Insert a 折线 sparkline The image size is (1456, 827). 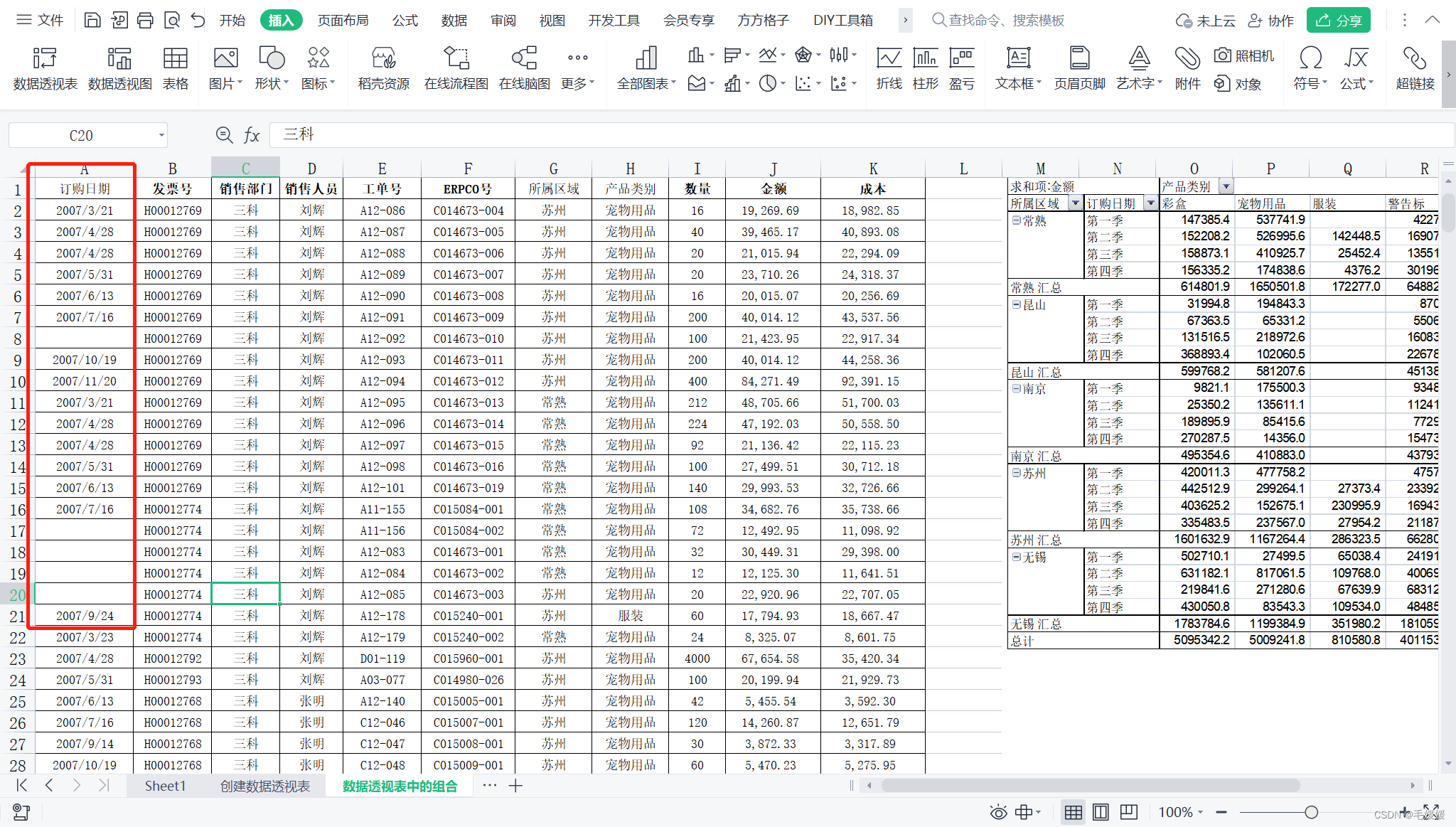[x=889, y=68]
